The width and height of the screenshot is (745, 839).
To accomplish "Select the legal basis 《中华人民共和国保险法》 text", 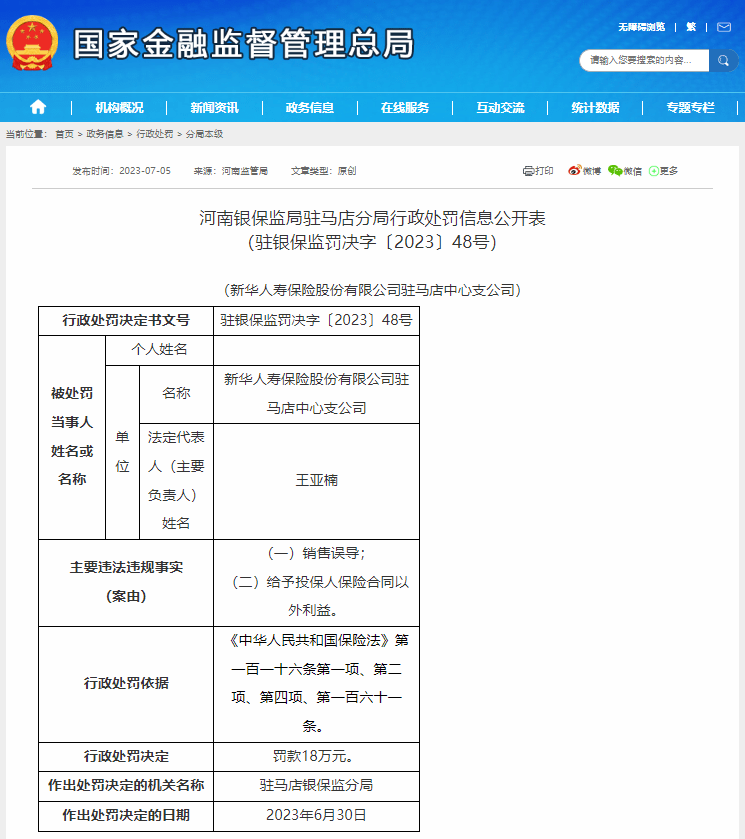I will 310,640.
